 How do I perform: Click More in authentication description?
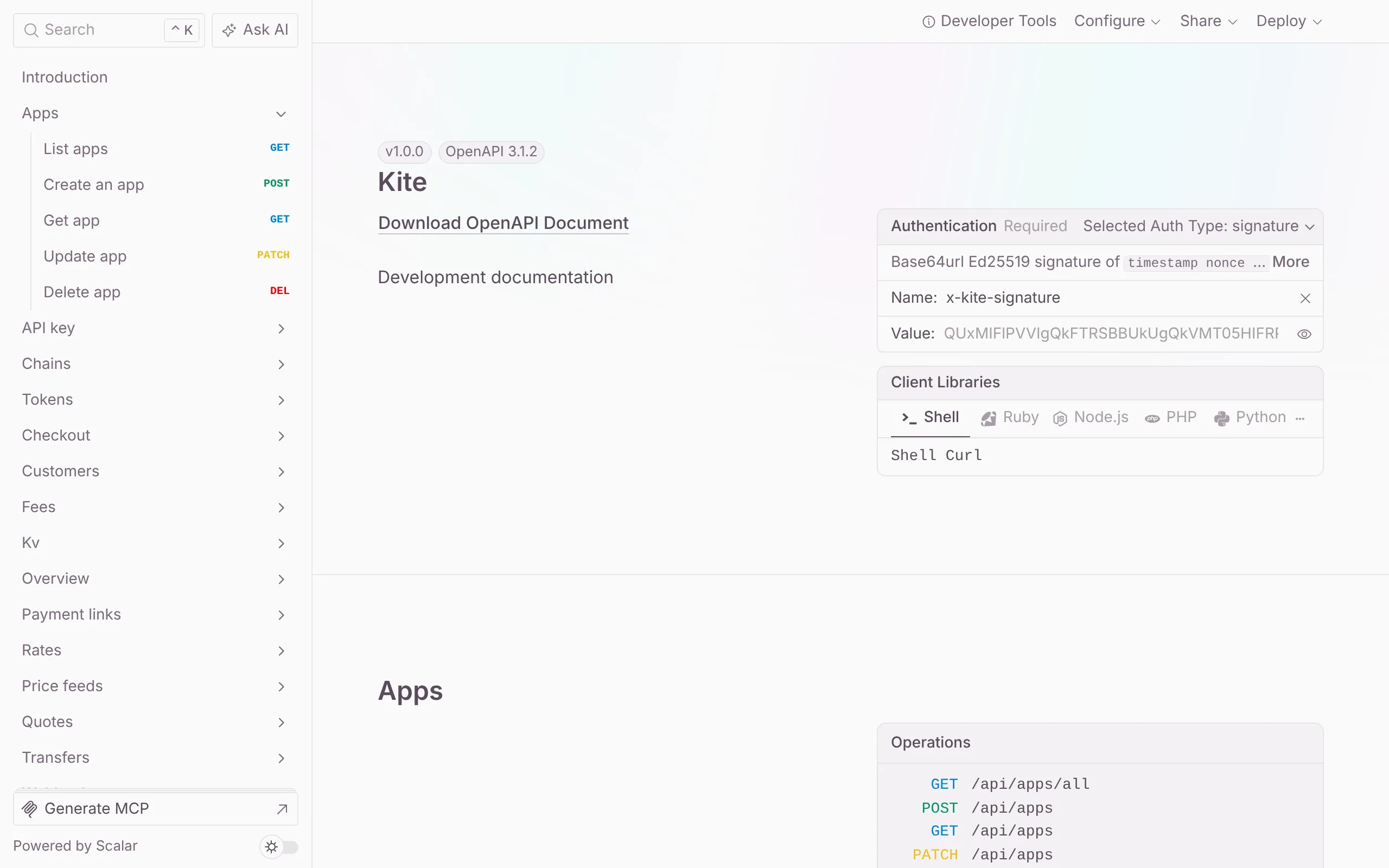[1290, 262]
